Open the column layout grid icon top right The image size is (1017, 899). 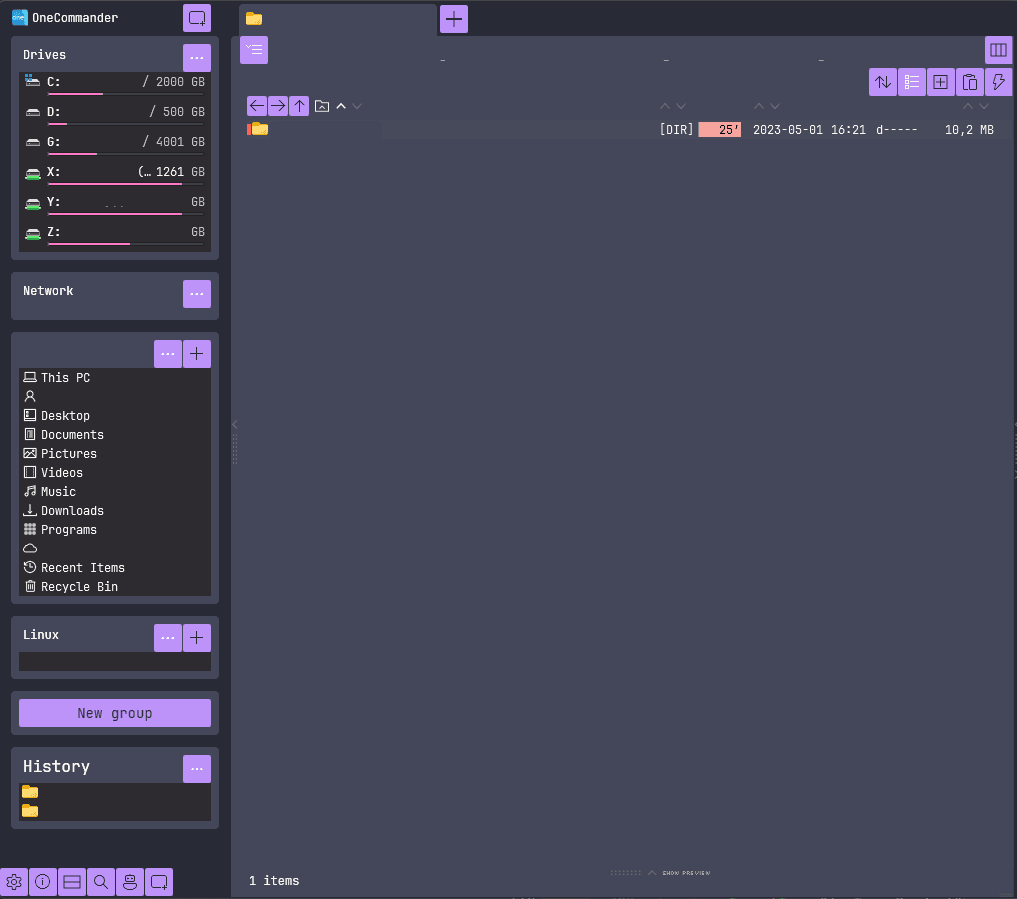coord(998,49)
